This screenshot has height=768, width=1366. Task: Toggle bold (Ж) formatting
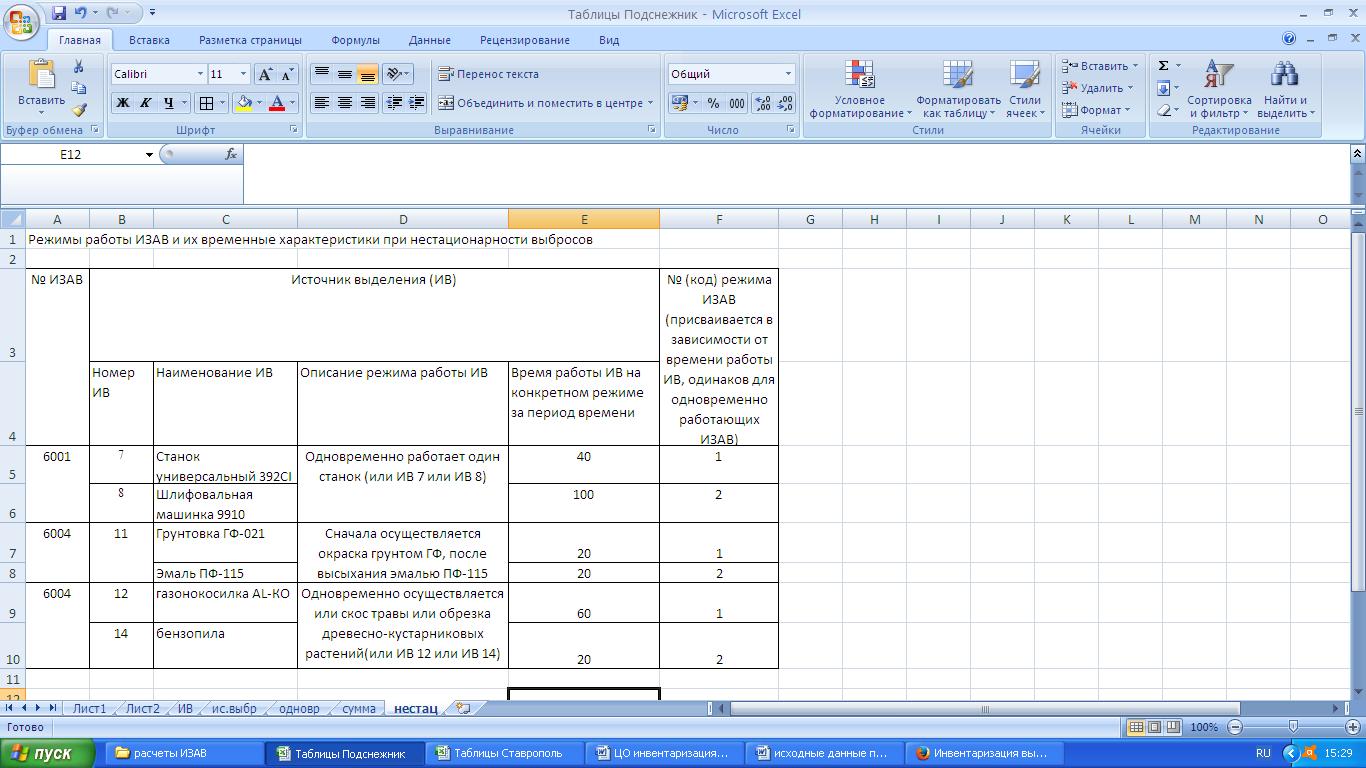tap(122, 103)
